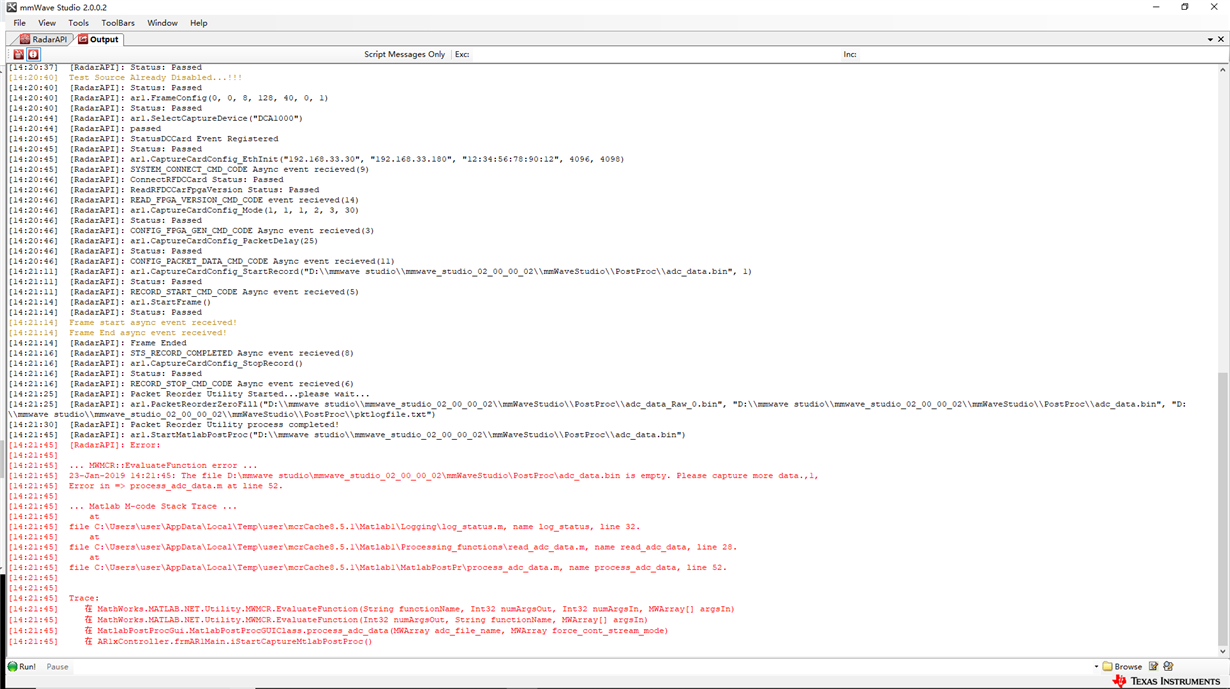Open the File menu
Viewport: 1230px width, 689px height.
pos(20,23)
